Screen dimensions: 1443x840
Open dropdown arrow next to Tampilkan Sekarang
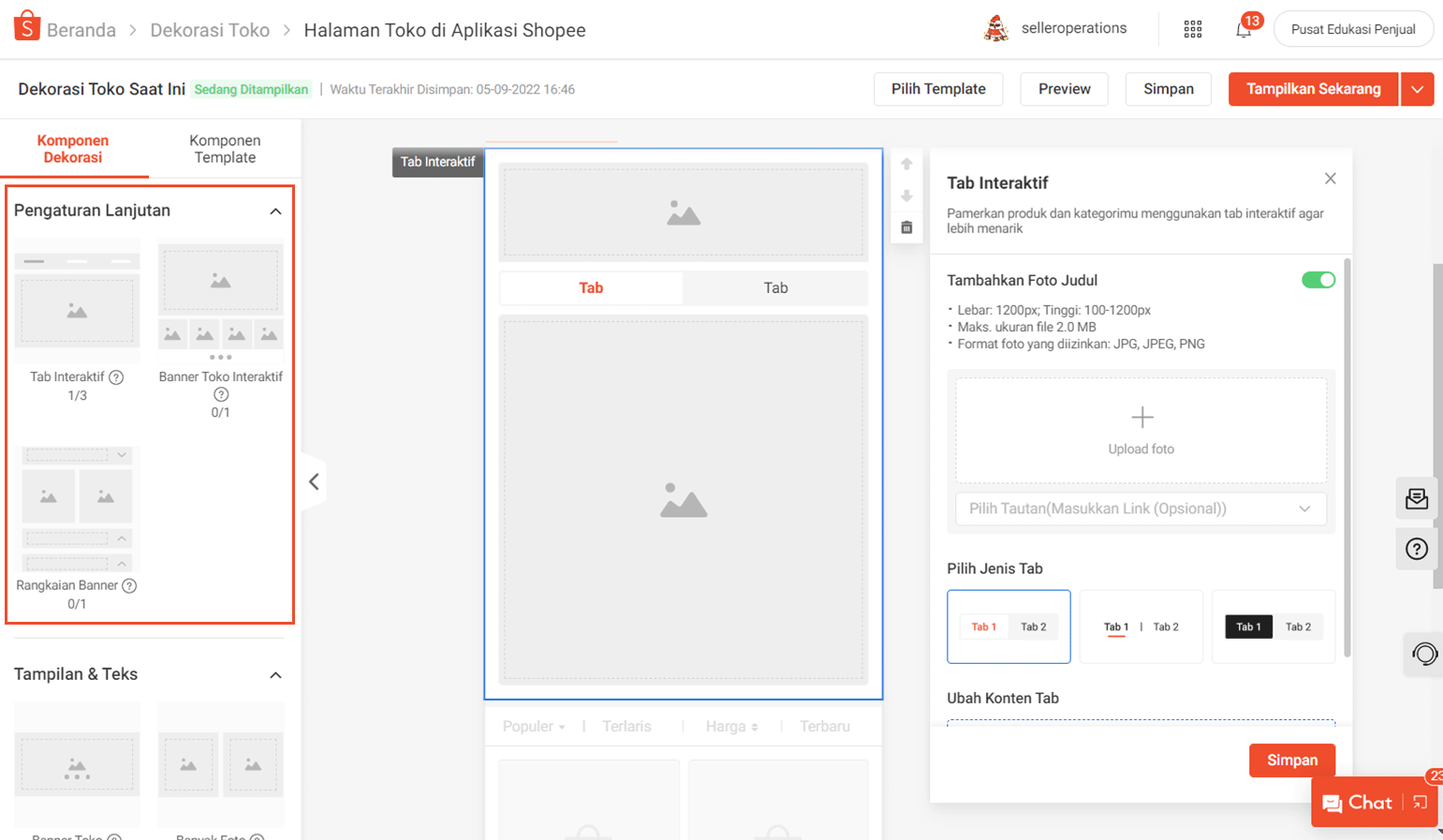click(x=1417, y=89)
